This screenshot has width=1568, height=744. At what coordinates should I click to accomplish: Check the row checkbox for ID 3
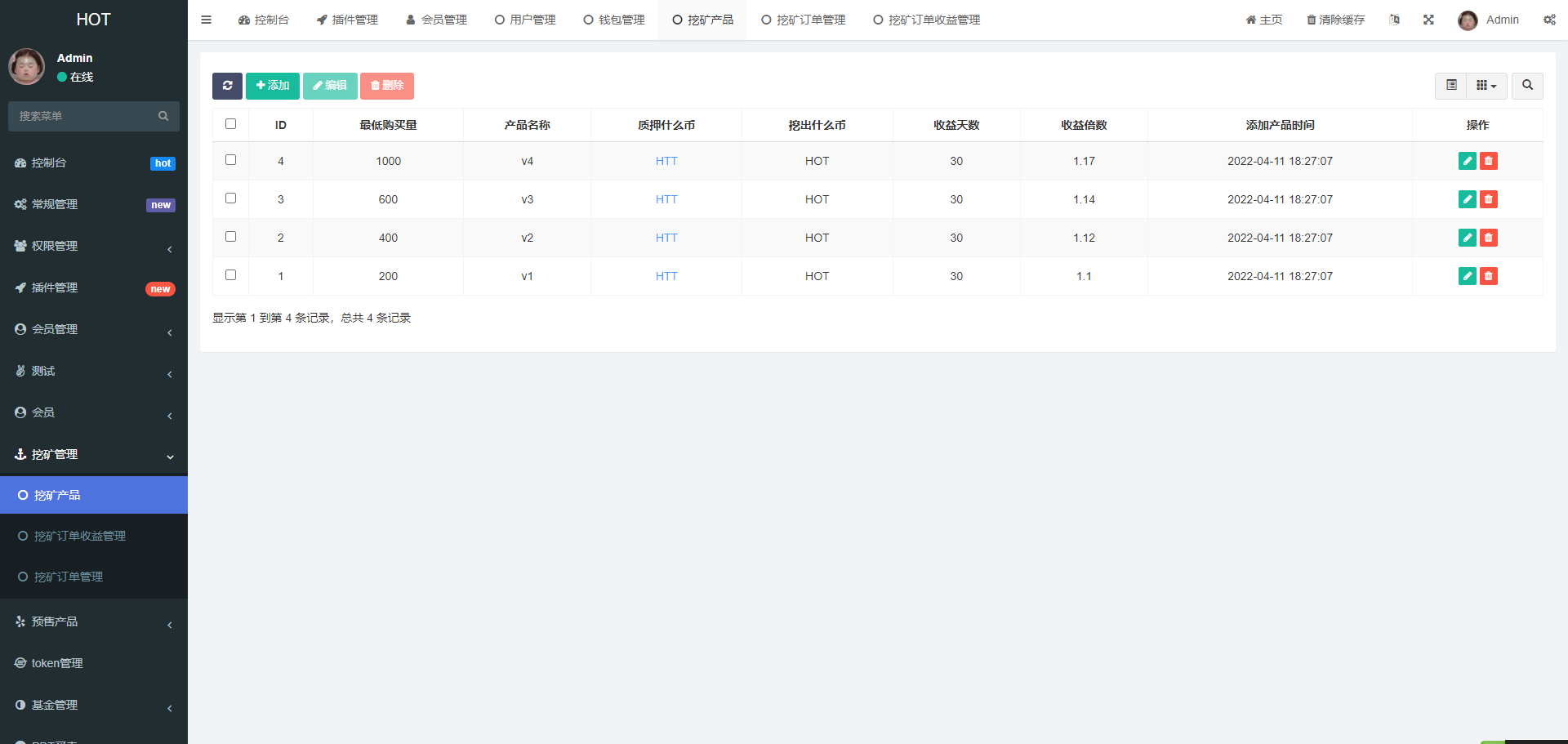pyautogui.click(x=230, y=198)
